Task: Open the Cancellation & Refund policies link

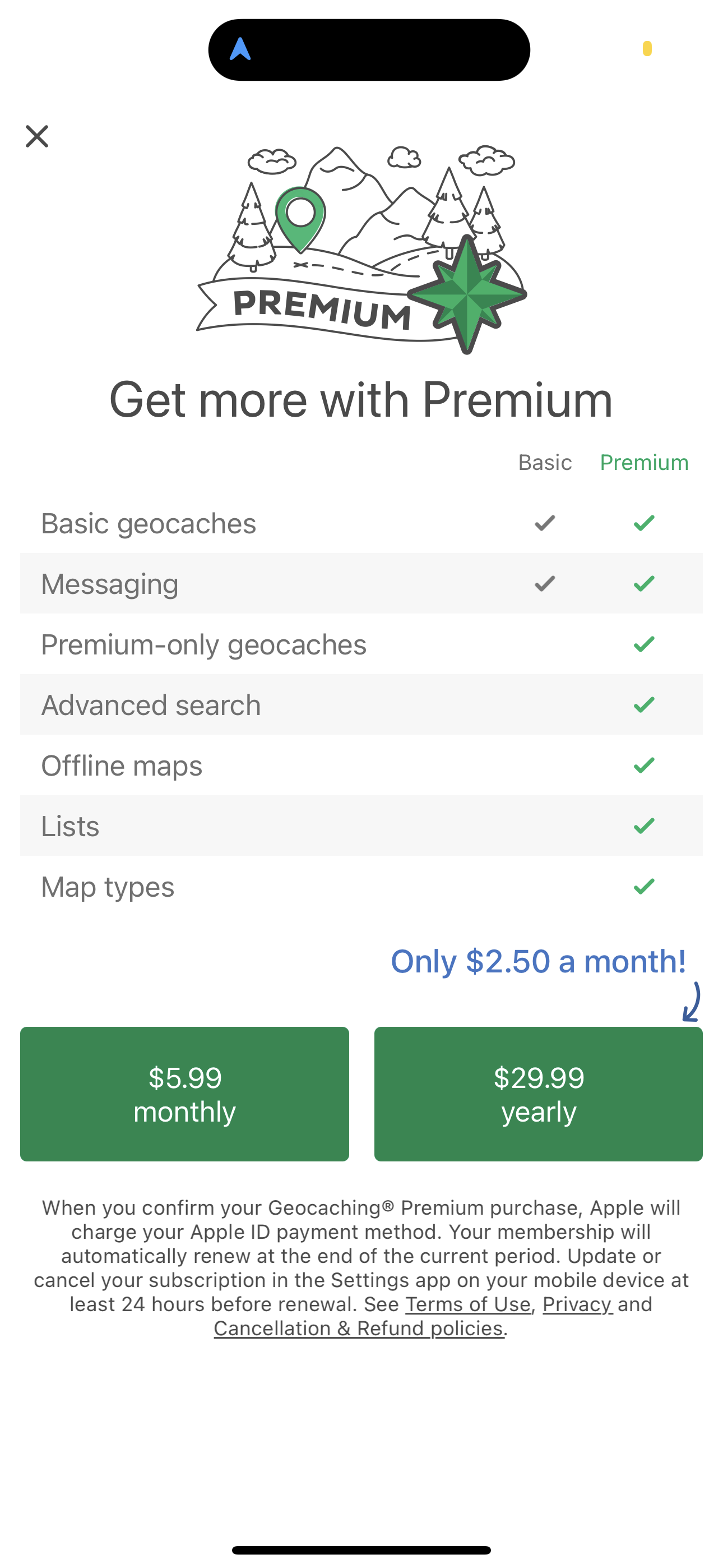Action: click(x=360, y=1328)
